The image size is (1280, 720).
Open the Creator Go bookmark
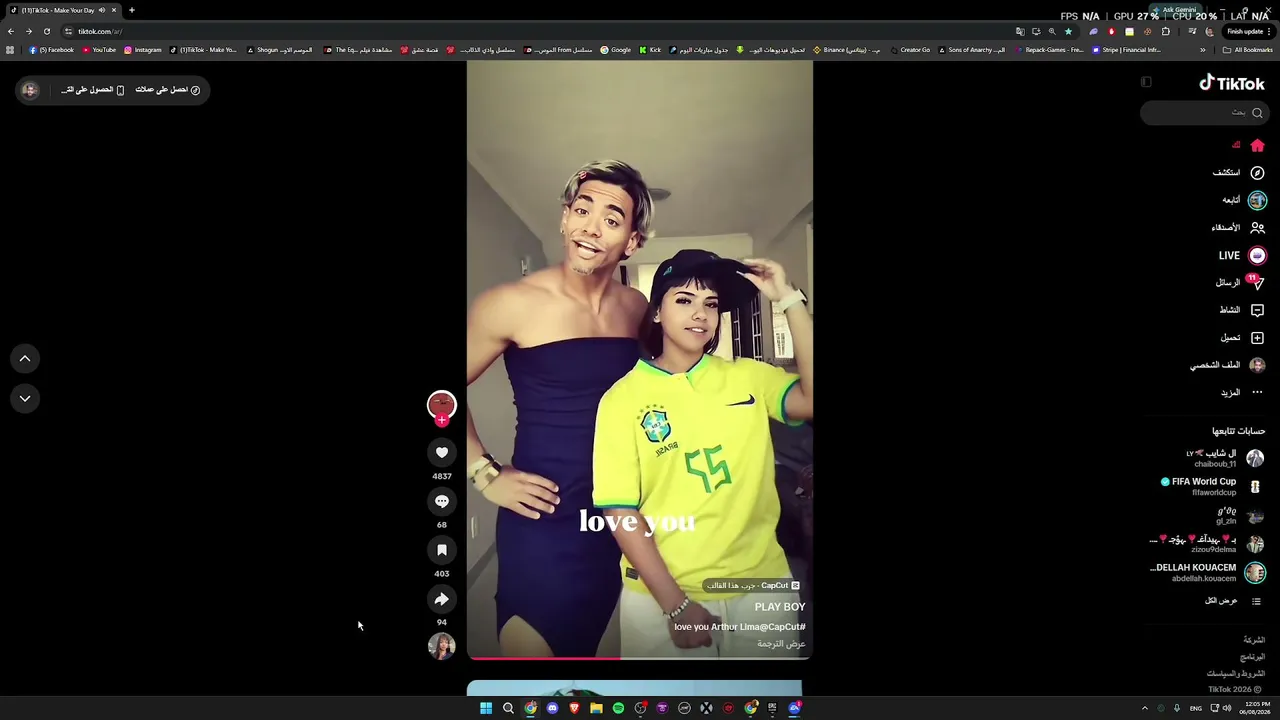point(909,50)
